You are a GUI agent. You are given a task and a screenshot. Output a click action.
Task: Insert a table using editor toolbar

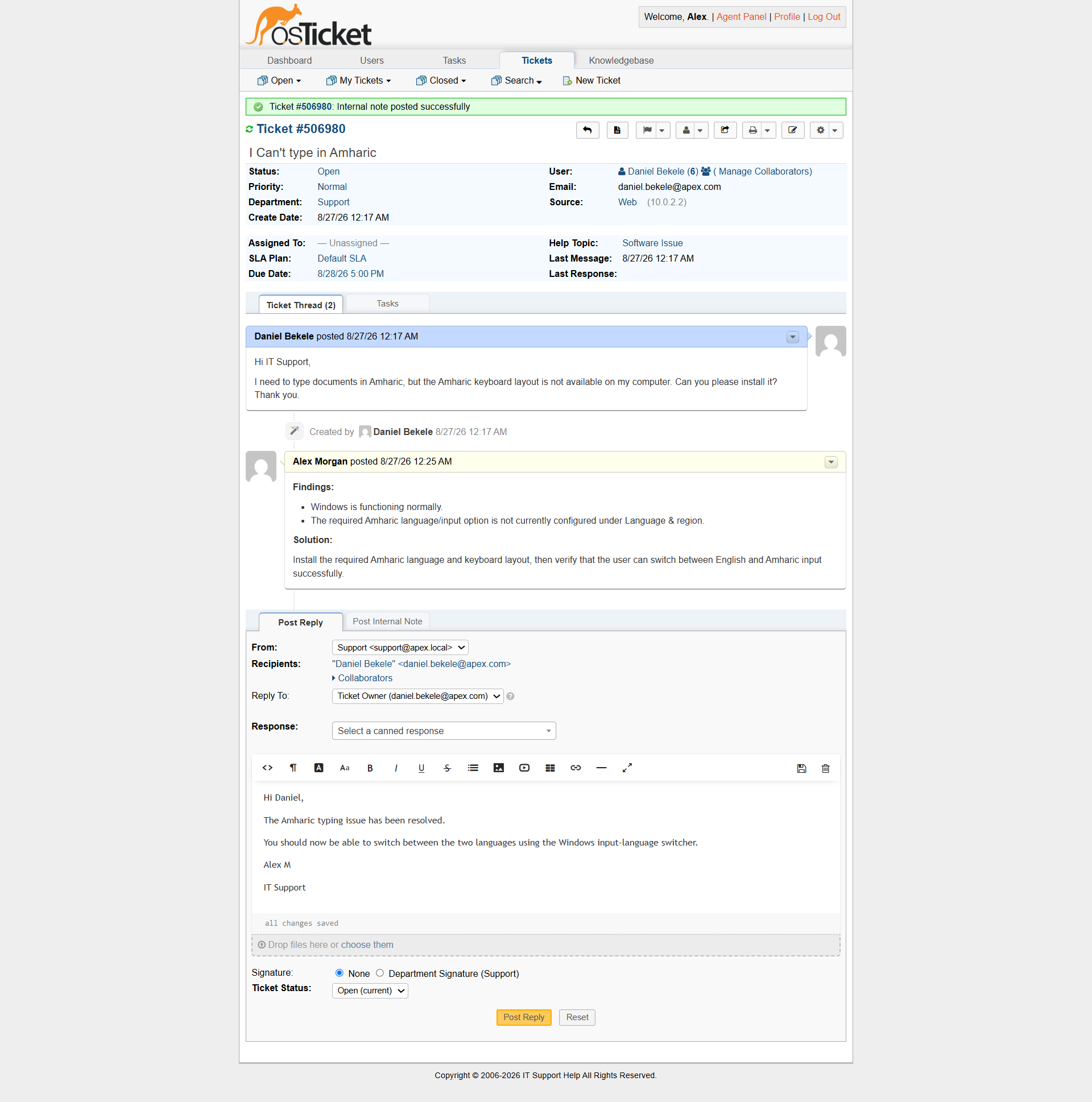(550, 768)
